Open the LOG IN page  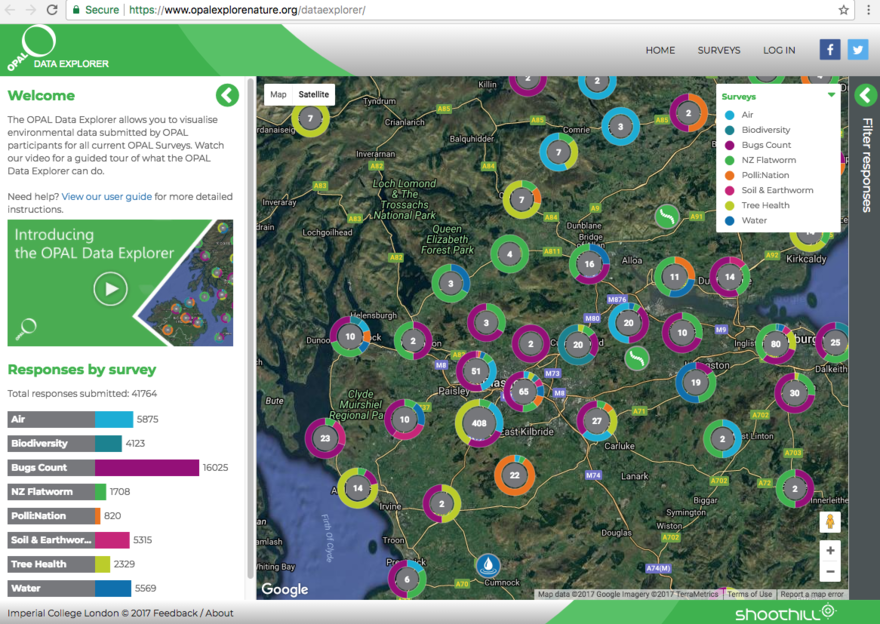coord(779,50)
